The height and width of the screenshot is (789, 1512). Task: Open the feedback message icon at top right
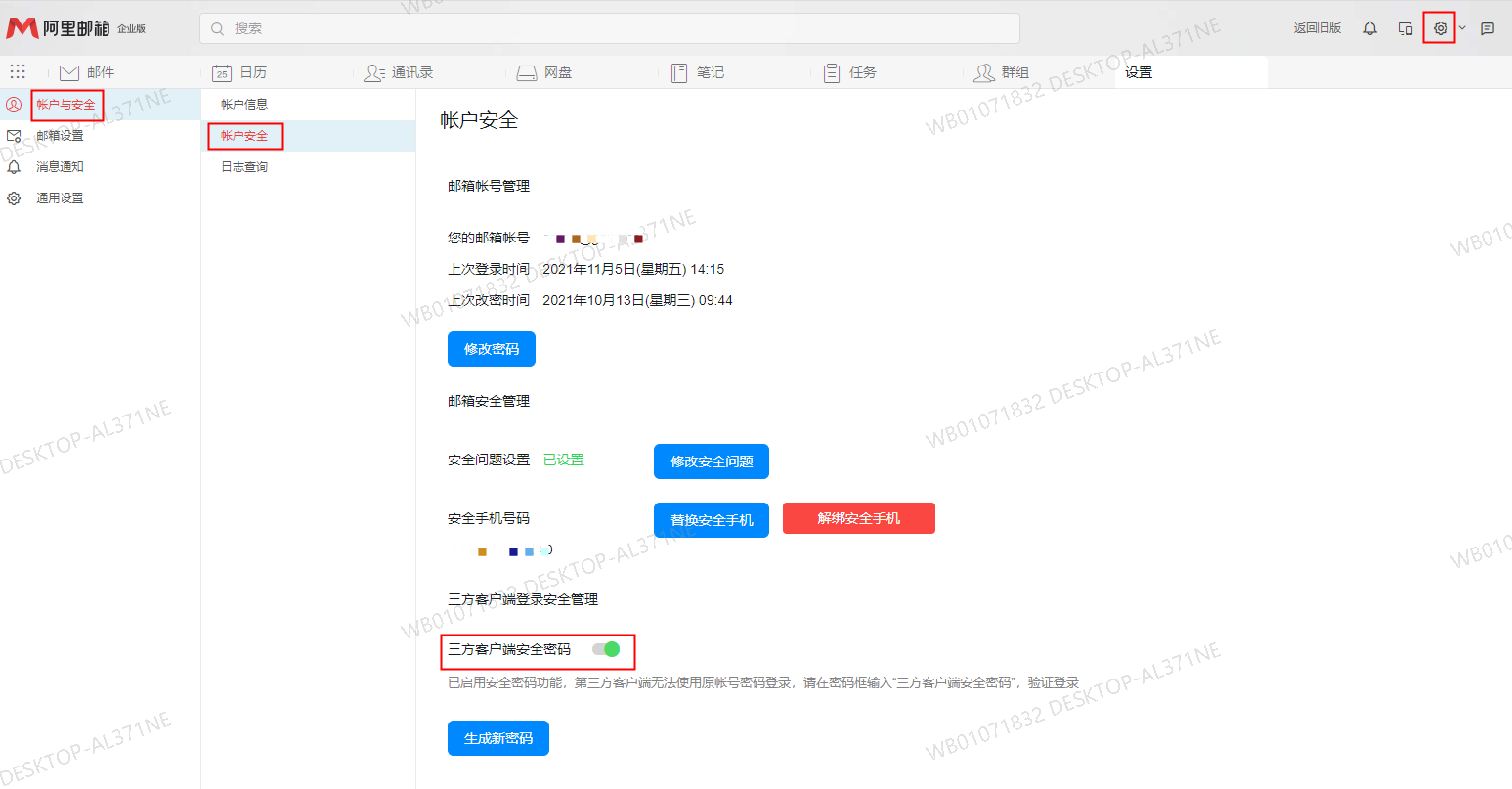[x=1488, y=28]
